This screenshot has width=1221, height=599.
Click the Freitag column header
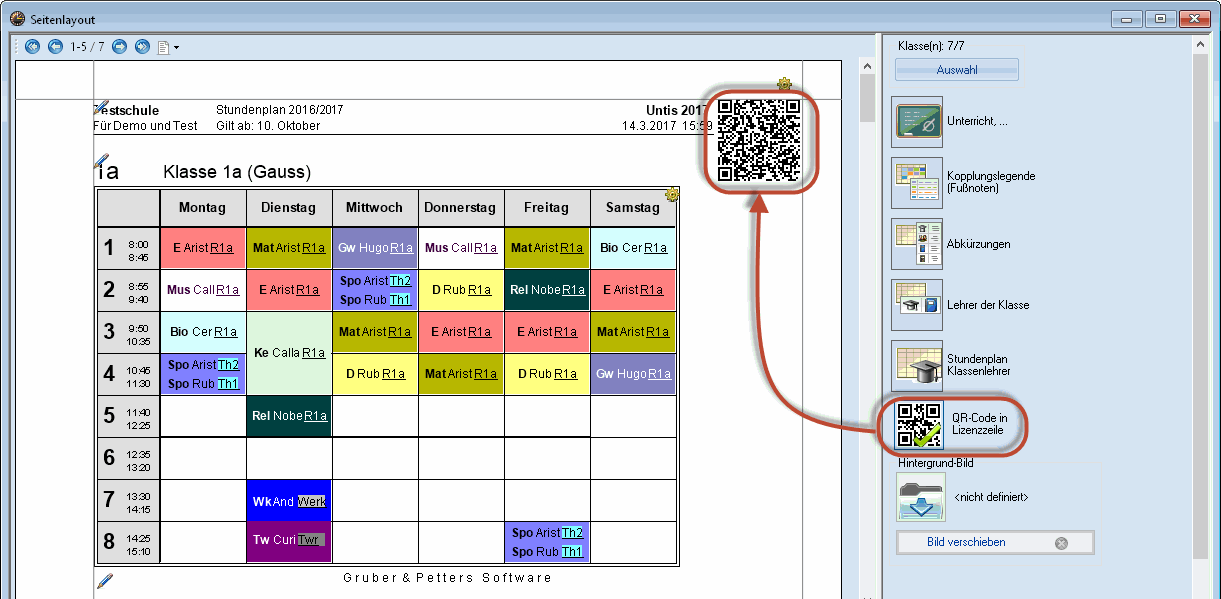click(x=547, y=208)
